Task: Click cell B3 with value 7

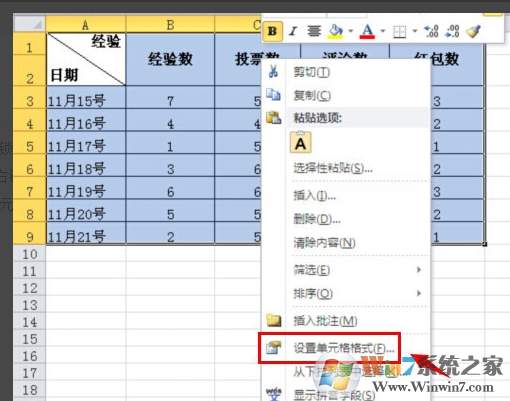Action: click(170, 98)
